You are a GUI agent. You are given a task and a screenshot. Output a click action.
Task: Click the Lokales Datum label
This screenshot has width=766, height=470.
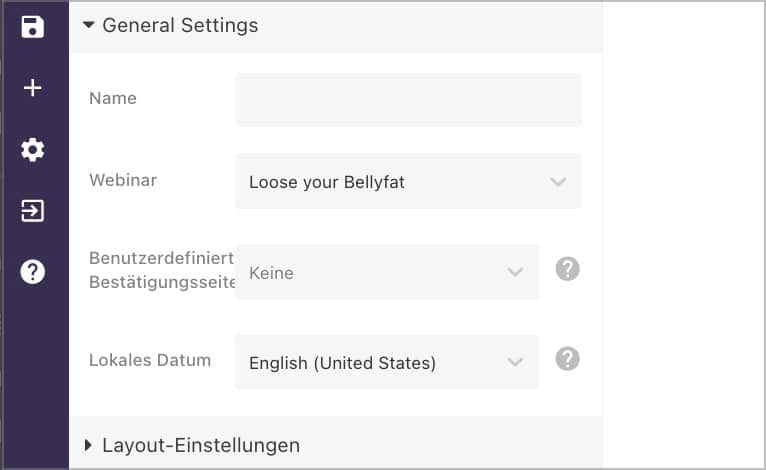150,360
